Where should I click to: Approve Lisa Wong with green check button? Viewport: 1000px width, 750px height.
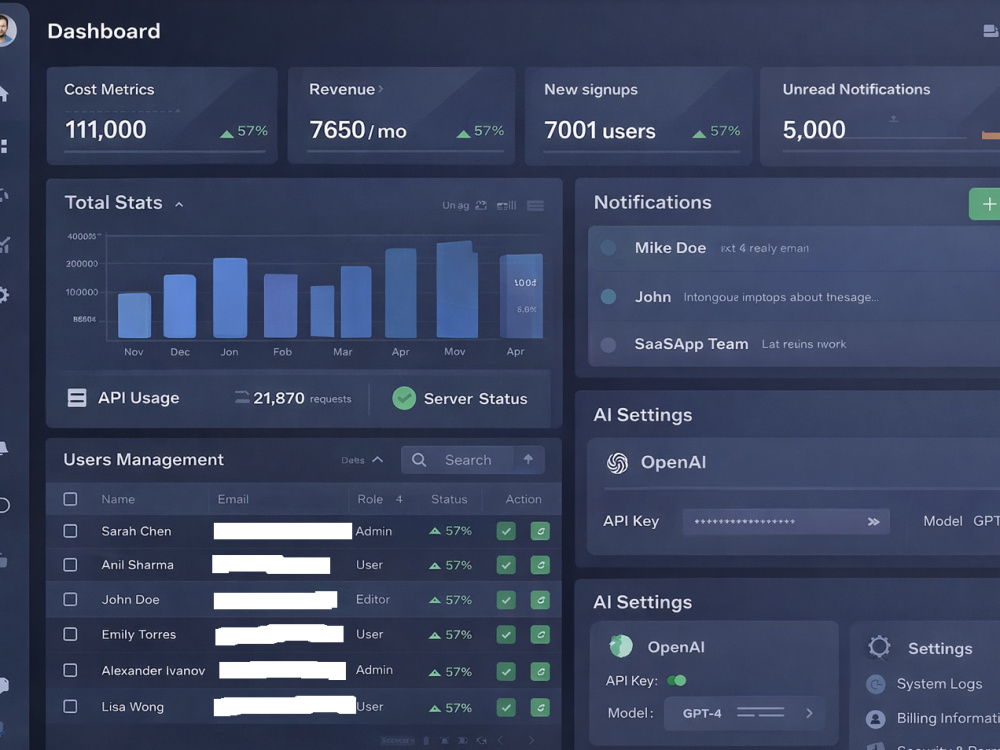506,707
